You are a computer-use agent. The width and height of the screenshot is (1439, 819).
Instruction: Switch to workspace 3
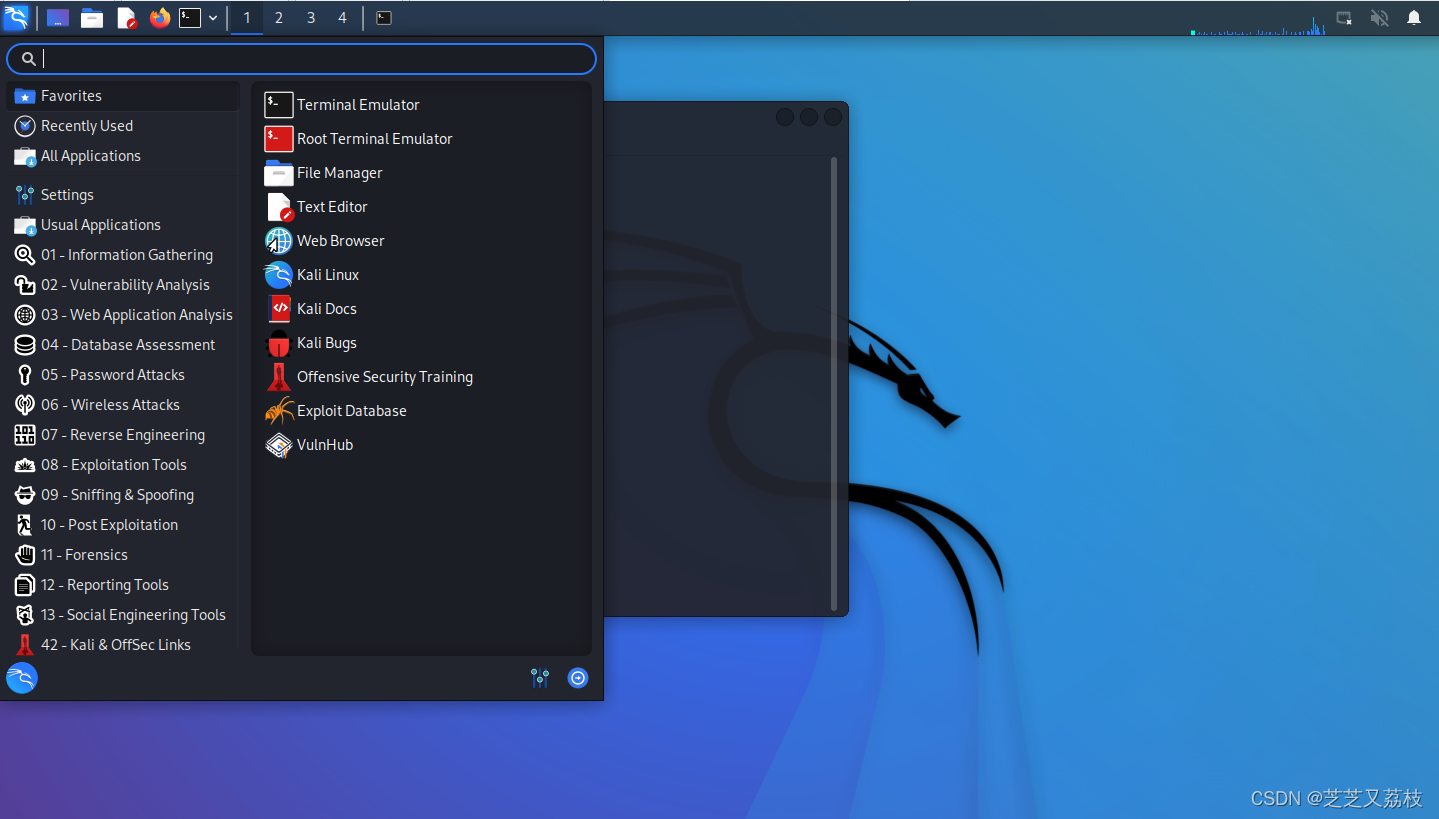click(x=311, y=18)
